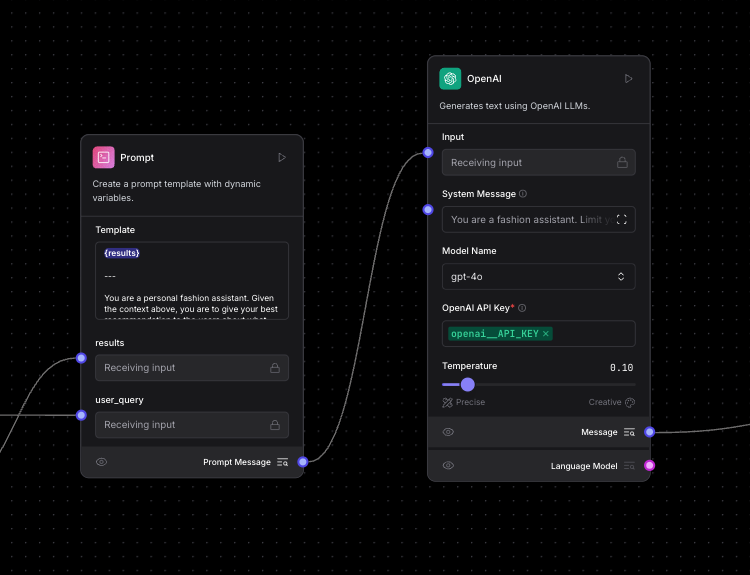Click the lock icon in OpenAI Input field
The width and height of the screenshot is (750, 575).
click(x=622, y=163)
